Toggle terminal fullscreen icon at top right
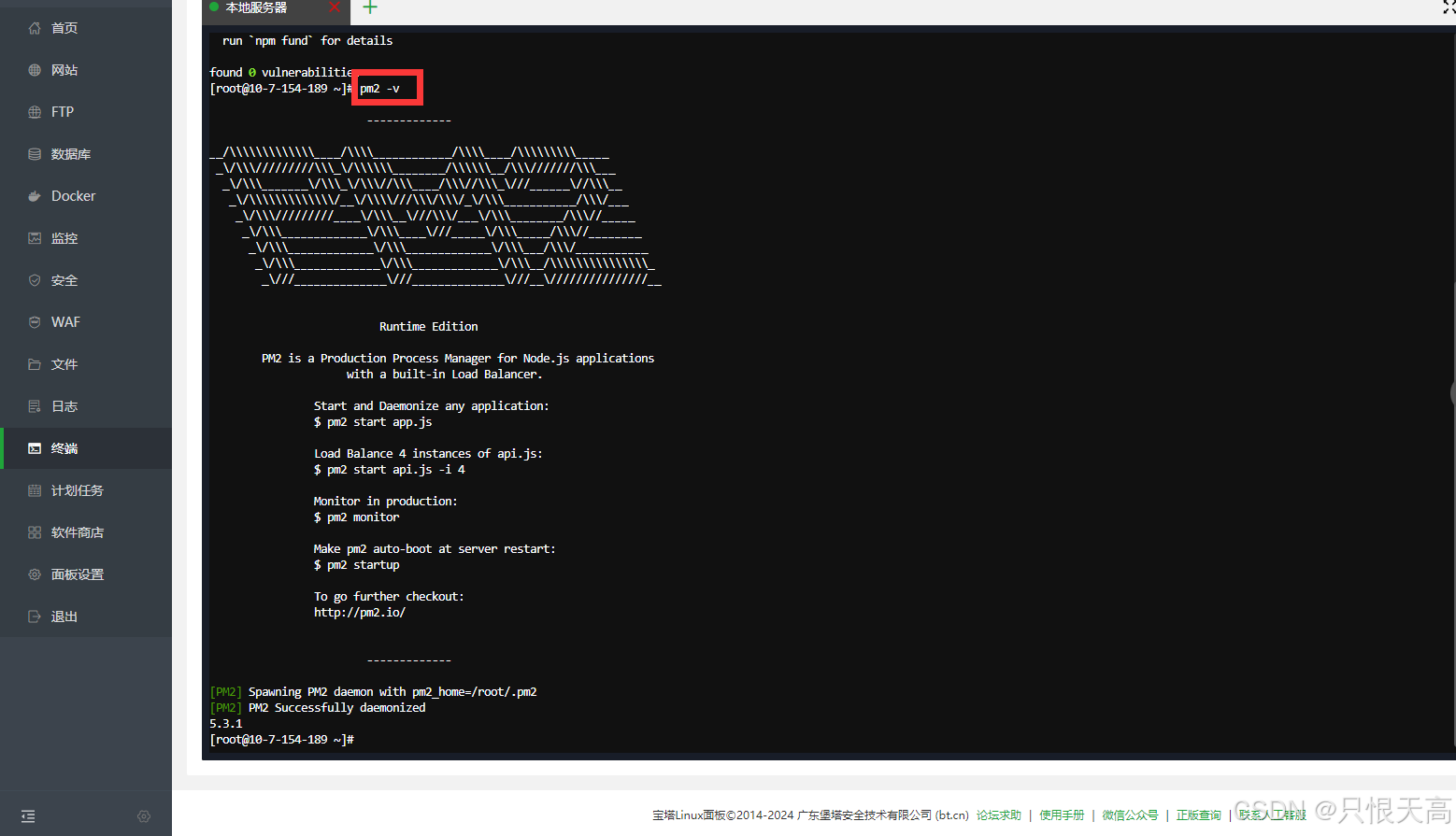The height and width of the screenshot is (836, 1456). click(1449, 7)
